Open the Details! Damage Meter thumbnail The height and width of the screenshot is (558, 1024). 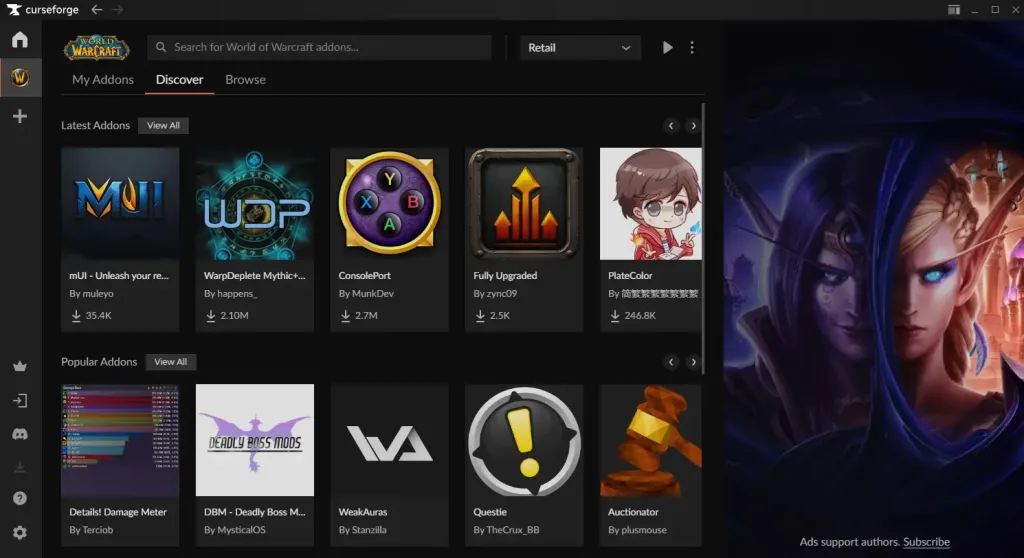point(120,440)
